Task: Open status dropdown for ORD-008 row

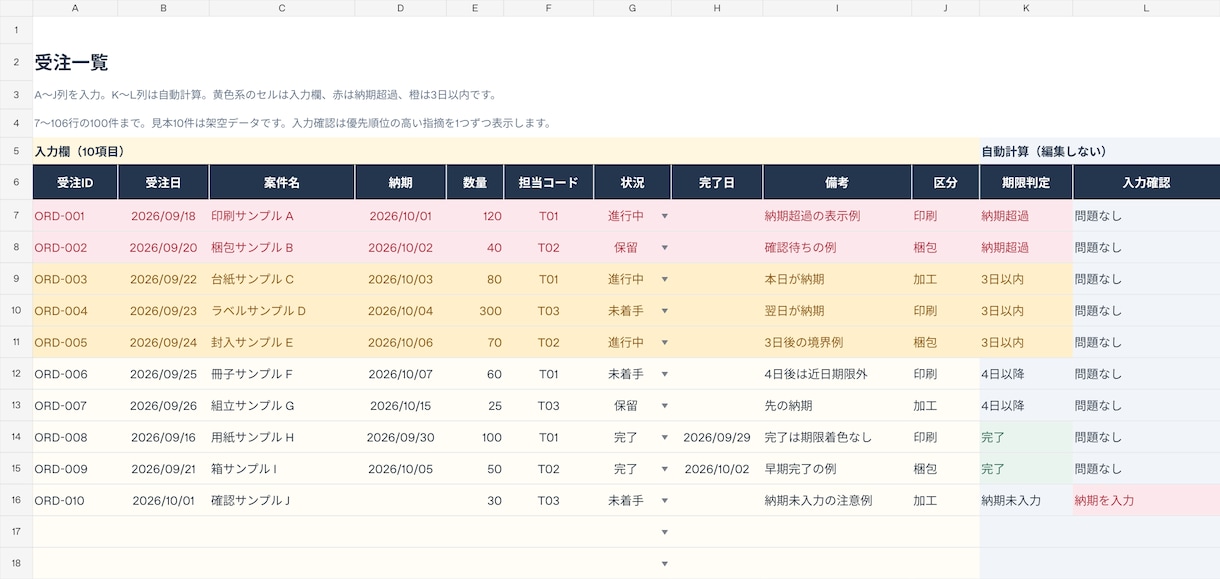Action: point(665,438)
